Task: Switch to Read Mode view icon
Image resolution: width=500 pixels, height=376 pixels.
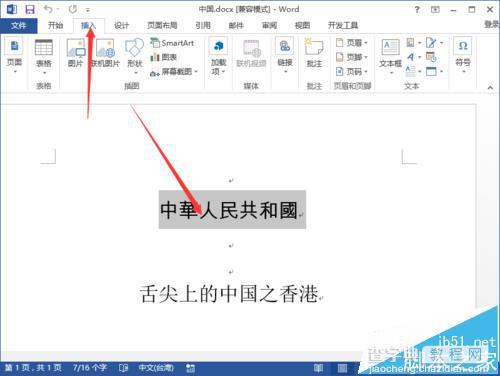Action: pos(318,368)
